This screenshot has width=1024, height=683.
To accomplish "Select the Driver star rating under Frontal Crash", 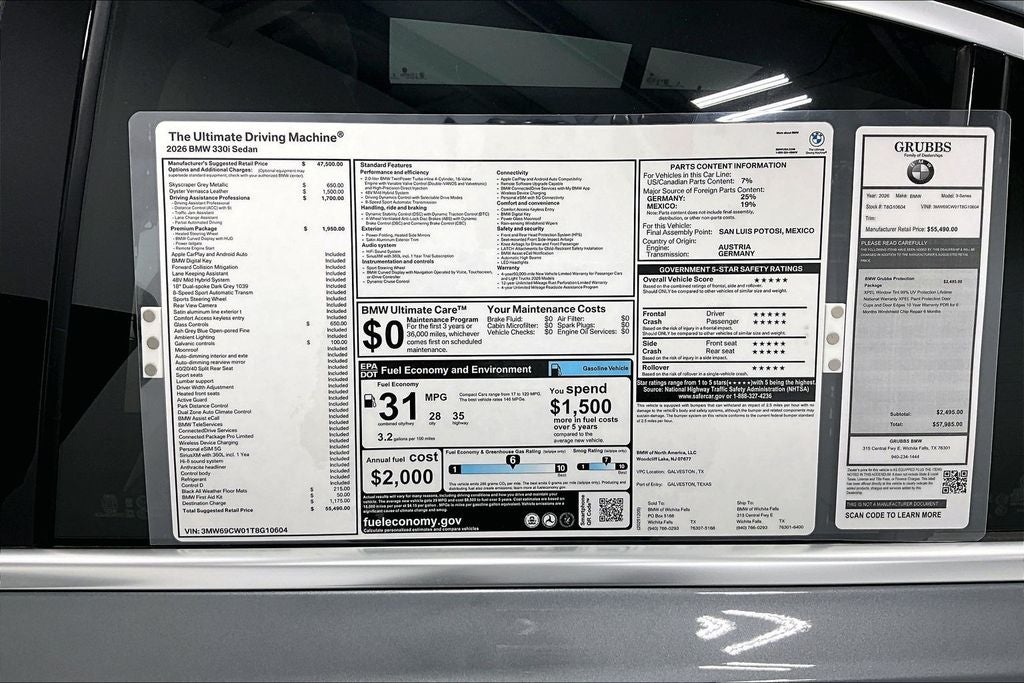I will (x=769, y=314).
